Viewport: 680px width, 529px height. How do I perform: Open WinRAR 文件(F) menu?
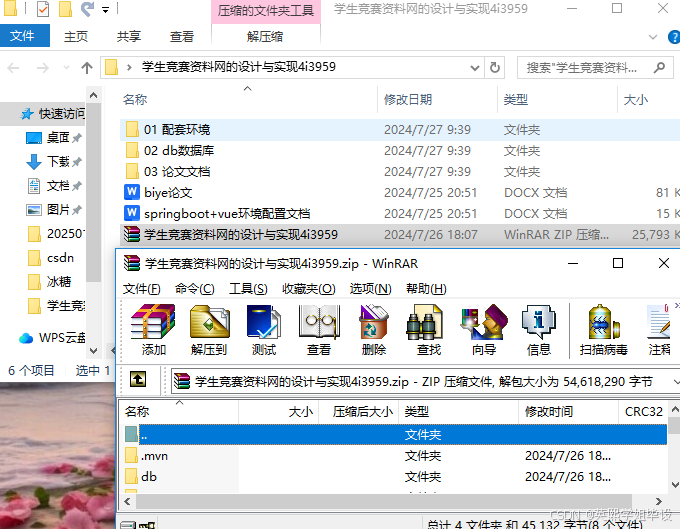tap(141, 288)
